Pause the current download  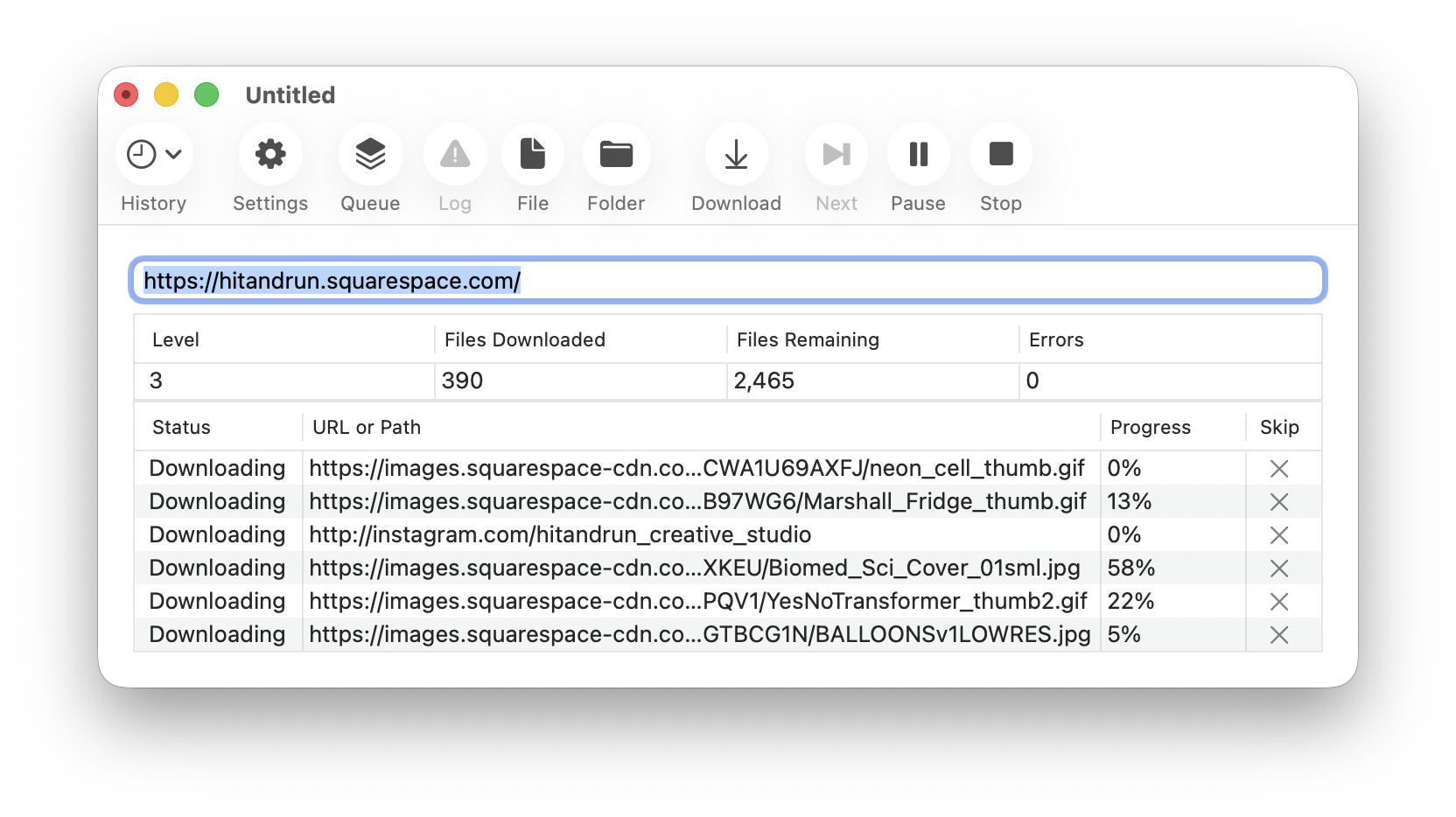(918, 155)
